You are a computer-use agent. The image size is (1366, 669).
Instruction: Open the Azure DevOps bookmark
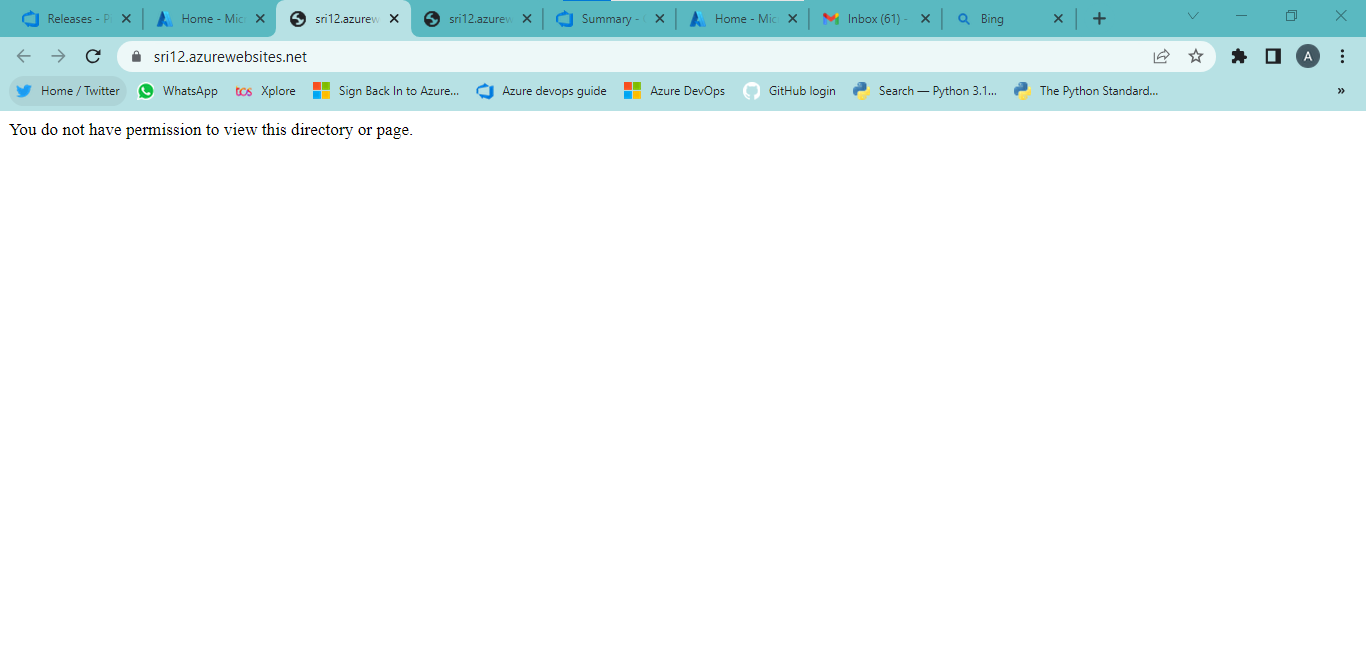[675, 91]
